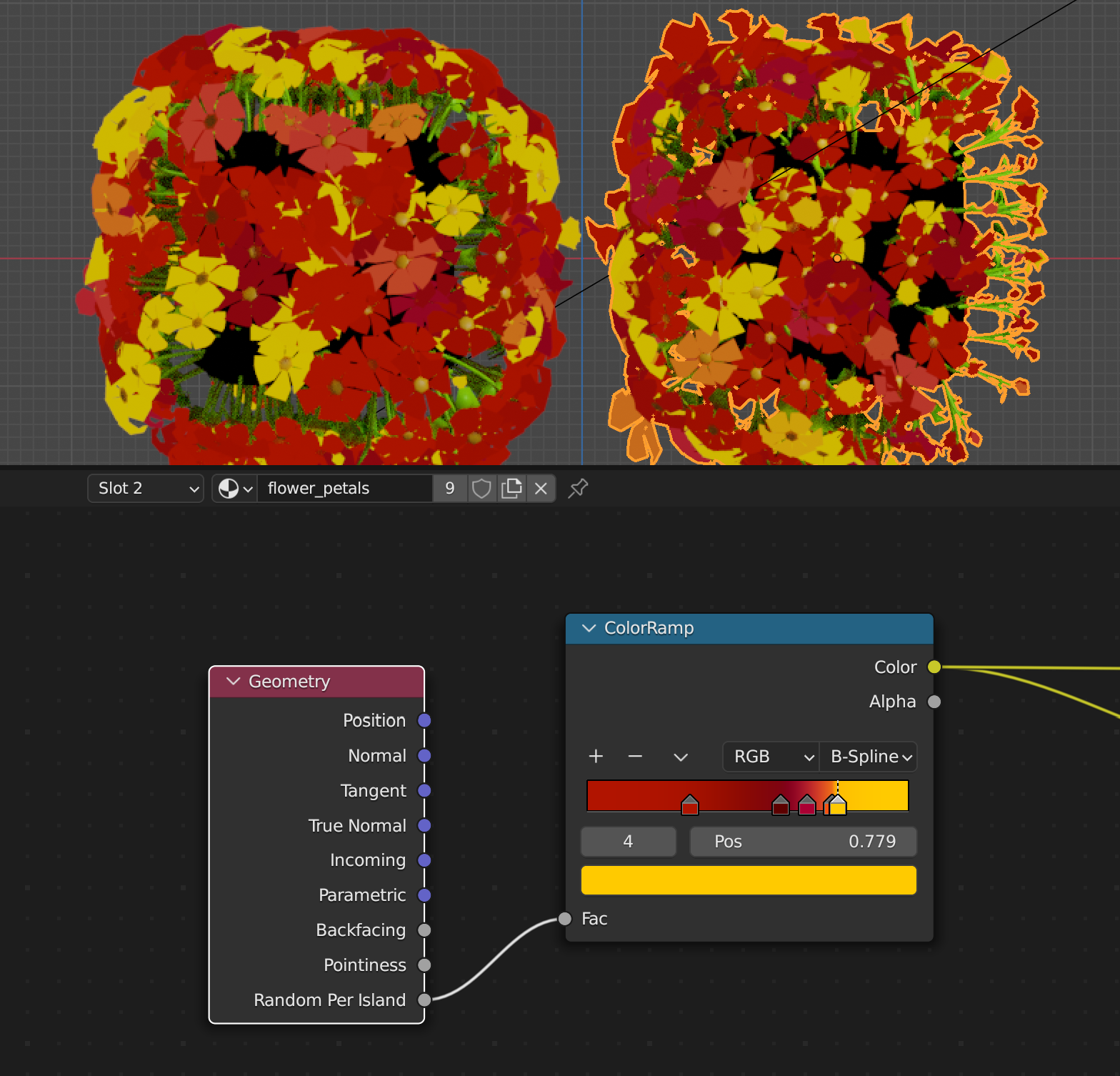The height and width of the screenshot is (1076, 1120).
Task: Select the crimson color stop marker
Action: pos(807,805)
